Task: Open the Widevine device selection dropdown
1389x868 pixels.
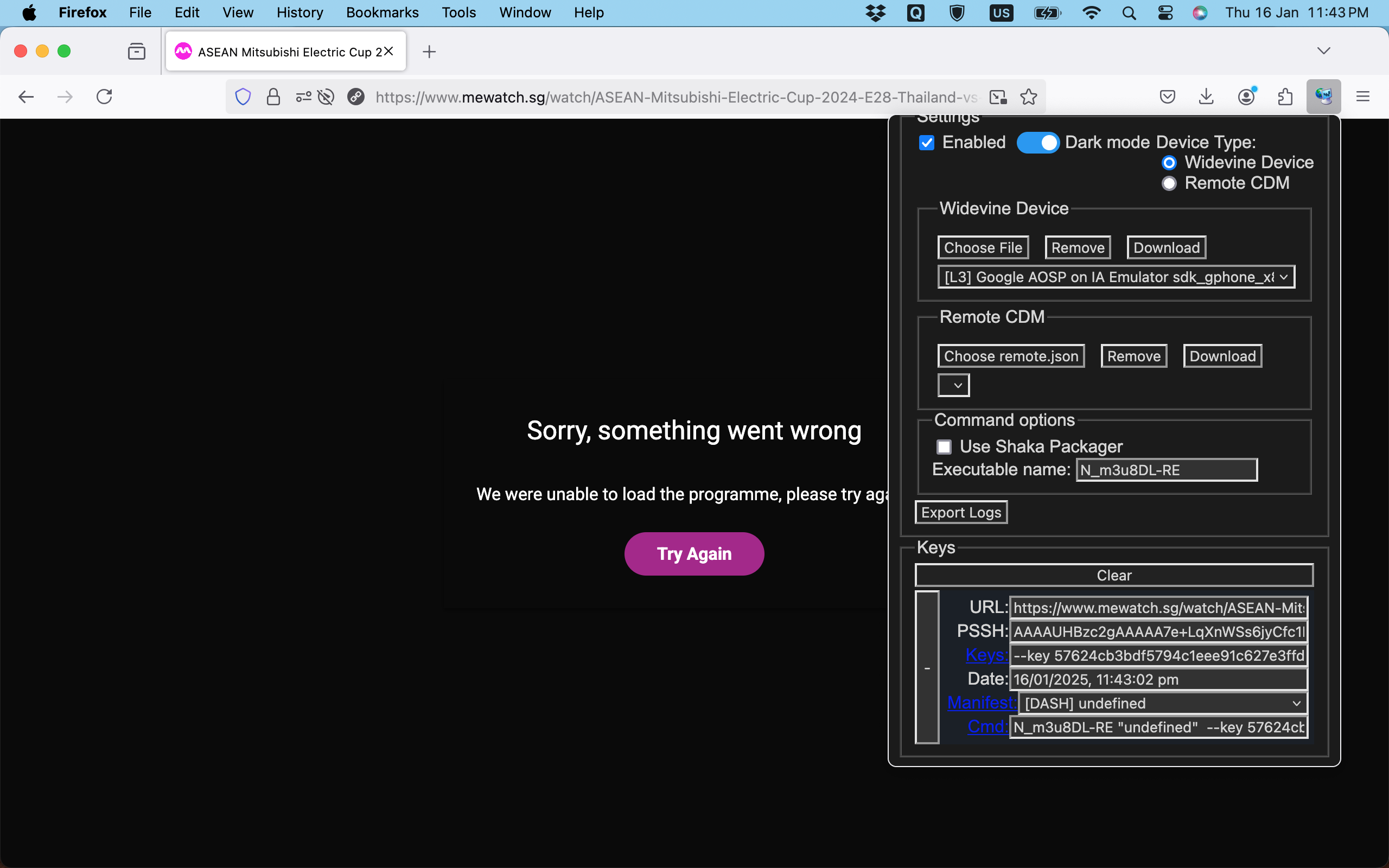Action: [x=1116, y=277]
